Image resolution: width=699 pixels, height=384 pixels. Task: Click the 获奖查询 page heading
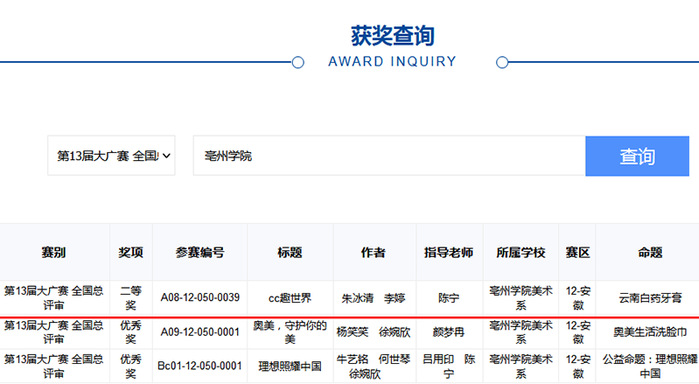[392, 36]
